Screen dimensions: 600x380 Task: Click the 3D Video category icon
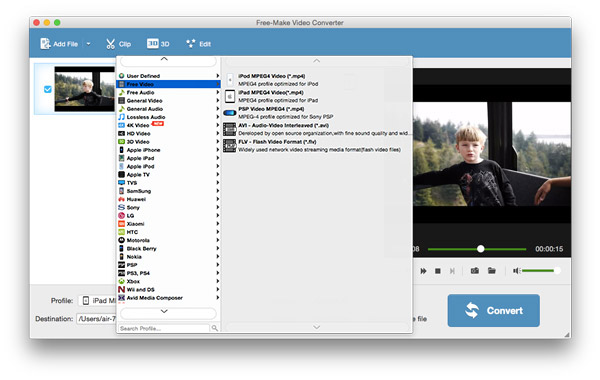click(x=121, y=142)
